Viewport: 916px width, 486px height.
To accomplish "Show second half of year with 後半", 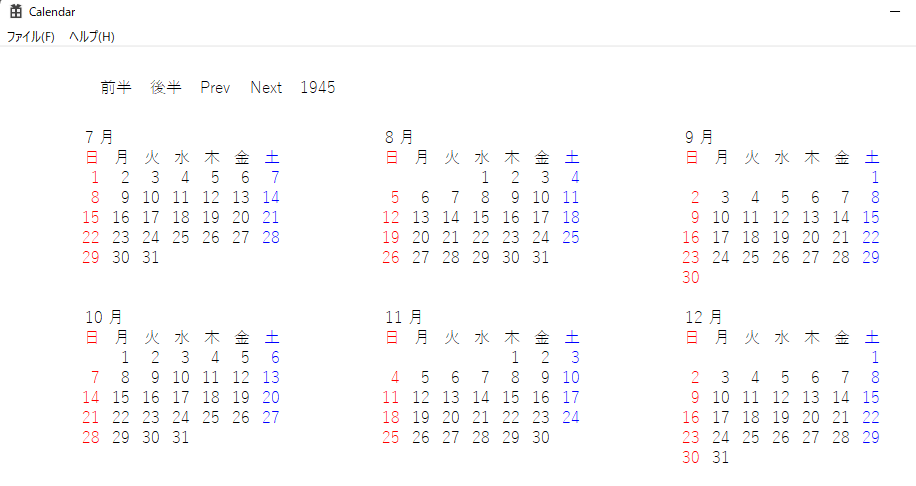I will click(x=166, y=87).
